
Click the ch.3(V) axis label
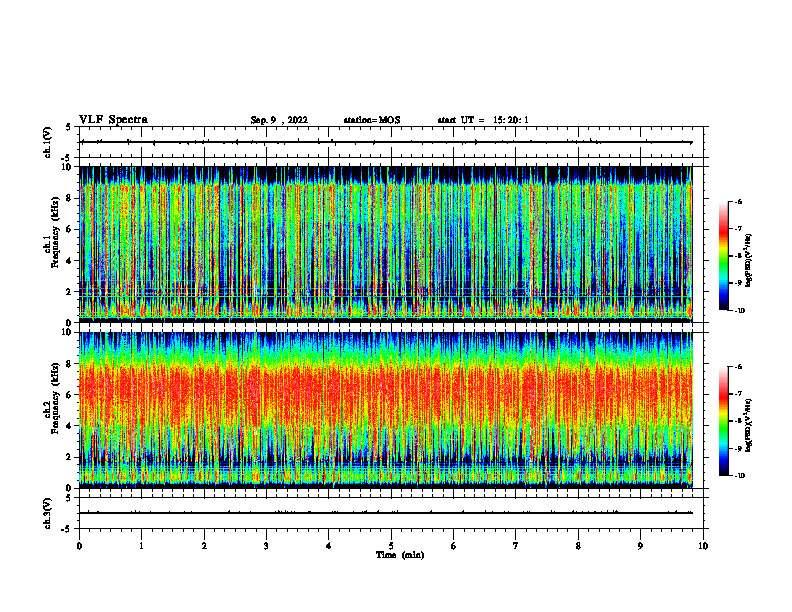point(48,513)
